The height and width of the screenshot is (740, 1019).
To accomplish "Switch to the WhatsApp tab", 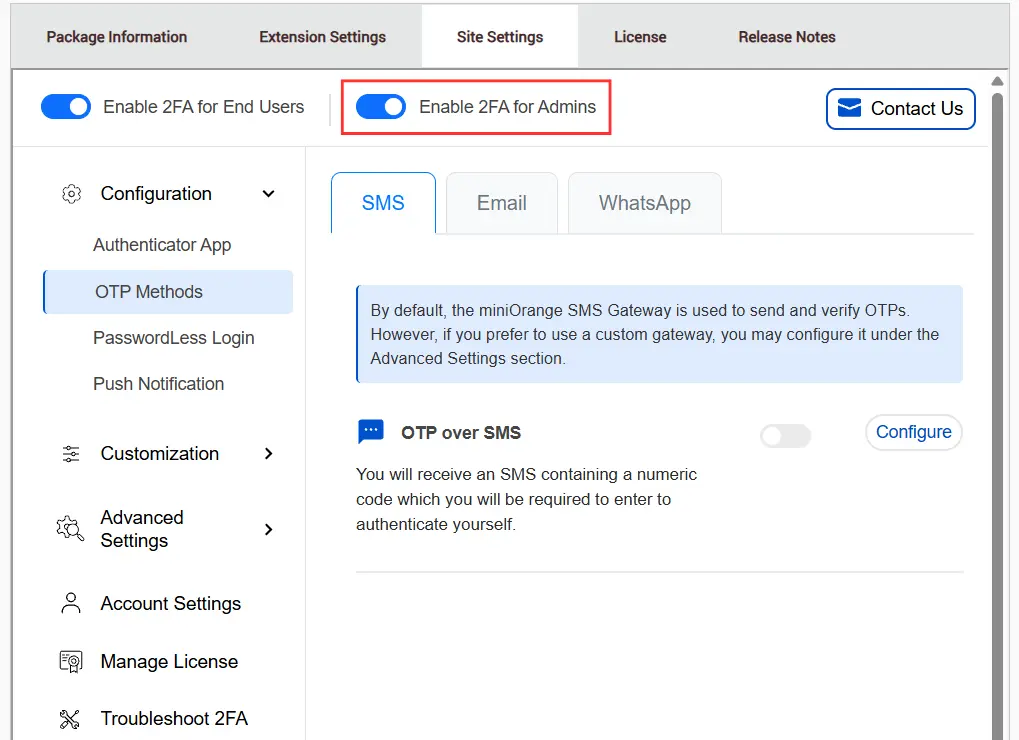I will [x=644, y=203].
